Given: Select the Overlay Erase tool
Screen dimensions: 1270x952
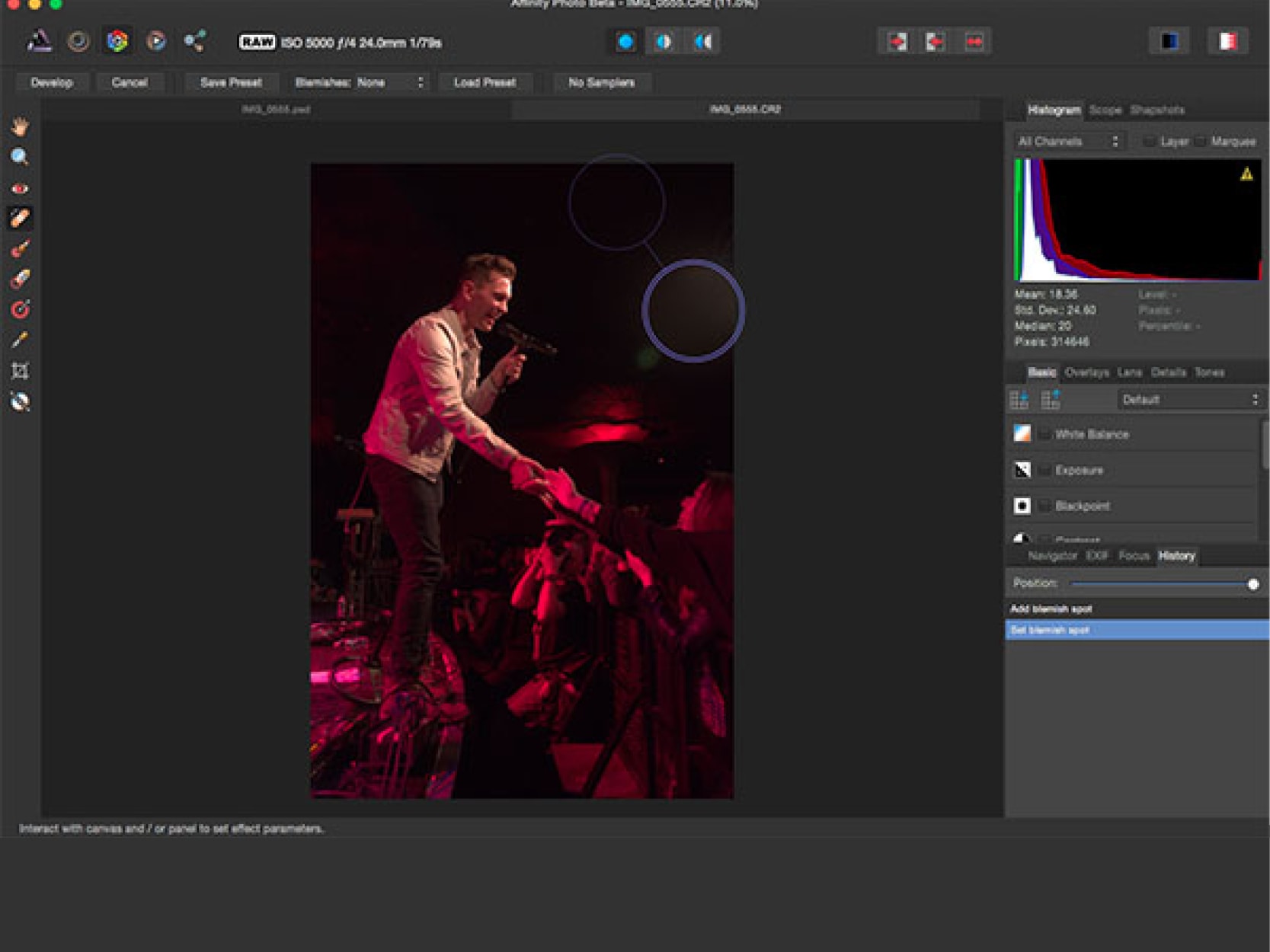Looking at the screenshot, I should 20,279.
